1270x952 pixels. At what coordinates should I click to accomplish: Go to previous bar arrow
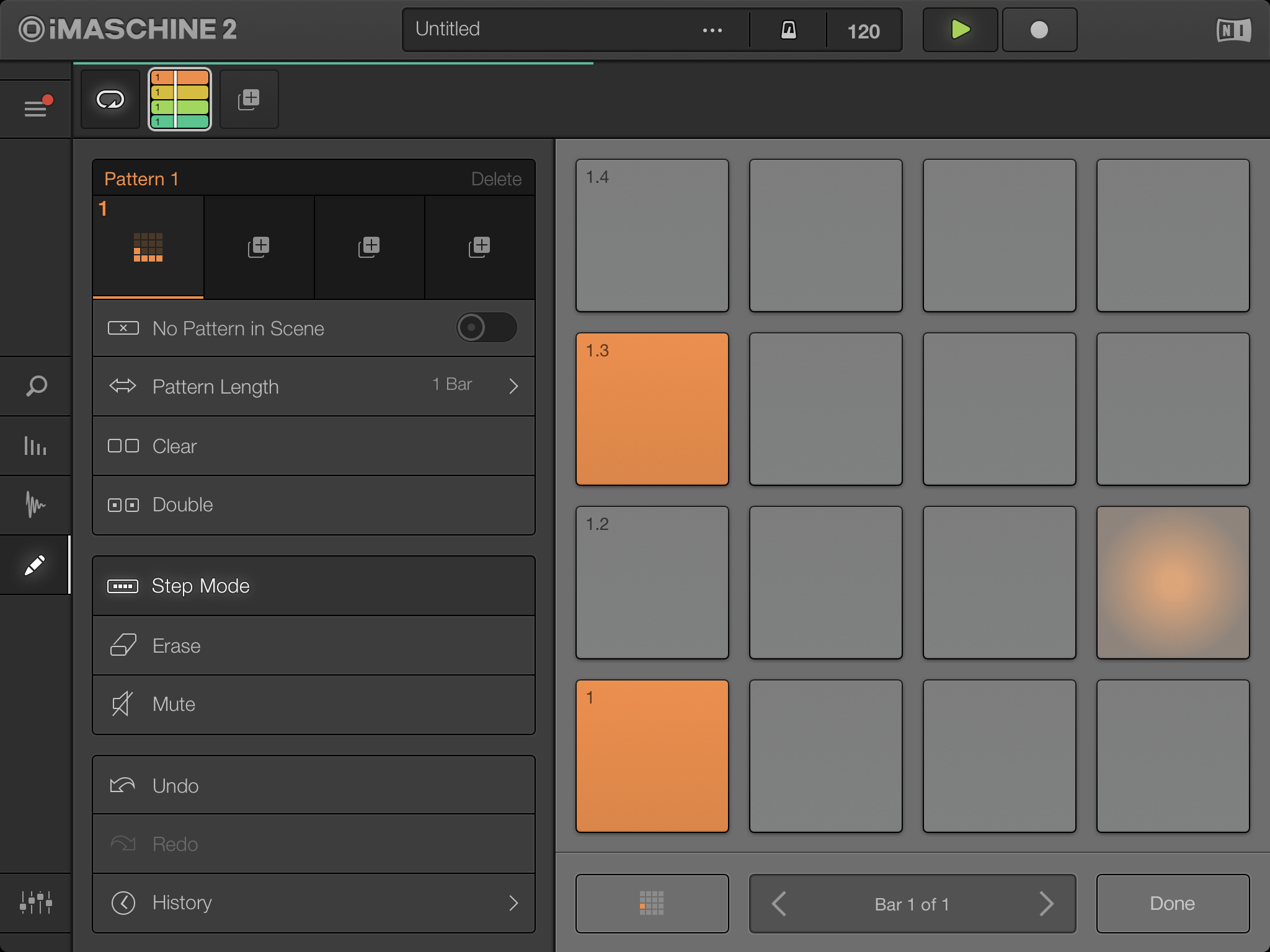pyautogui.click(x=779, y=904)
